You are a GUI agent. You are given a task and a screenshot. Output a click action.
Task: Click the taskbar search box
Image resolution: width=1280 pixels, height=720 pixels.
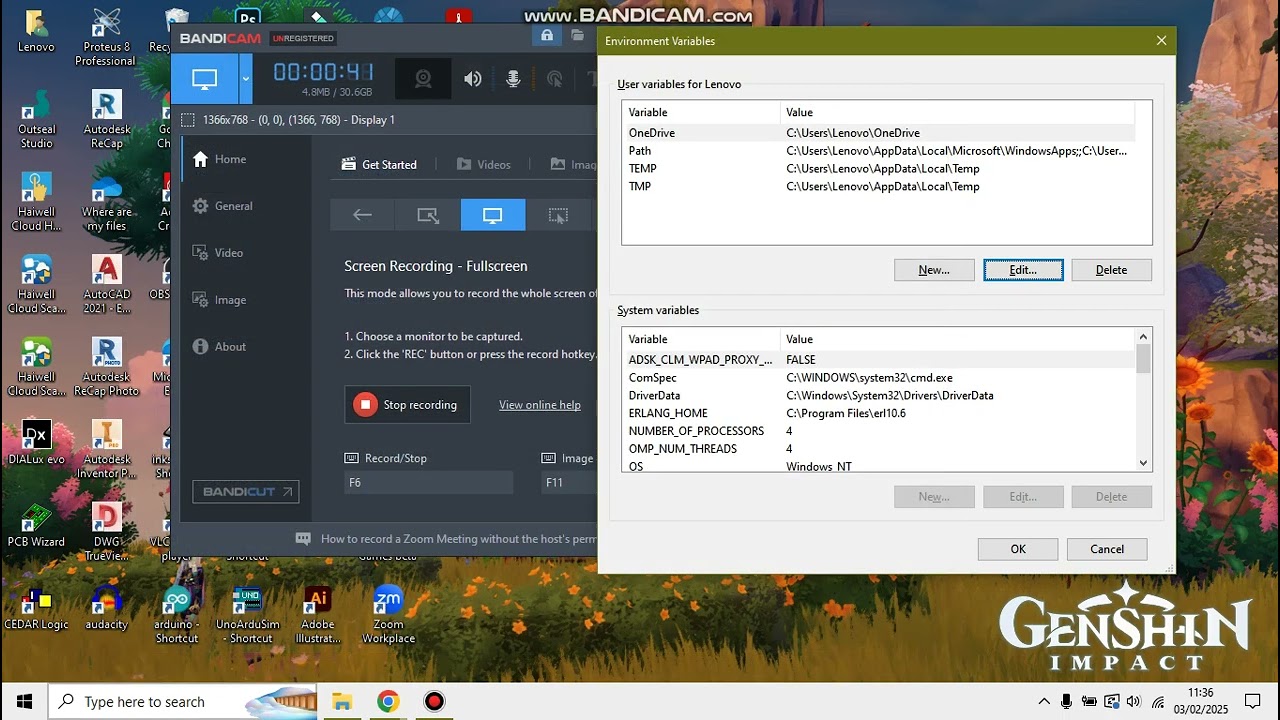[183, 701]
